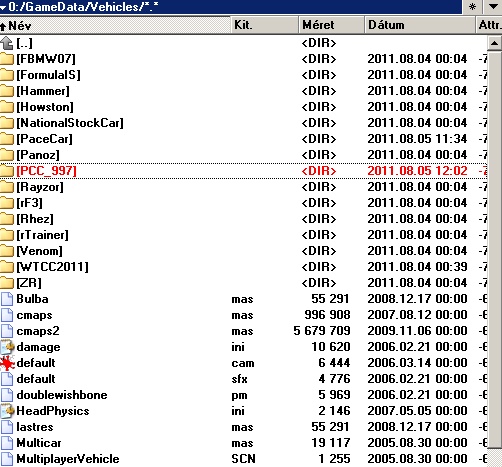The height and width of the screenshot is (467, 502).
Task: Select the doublewishbone file name
Action: coord(62,395)
